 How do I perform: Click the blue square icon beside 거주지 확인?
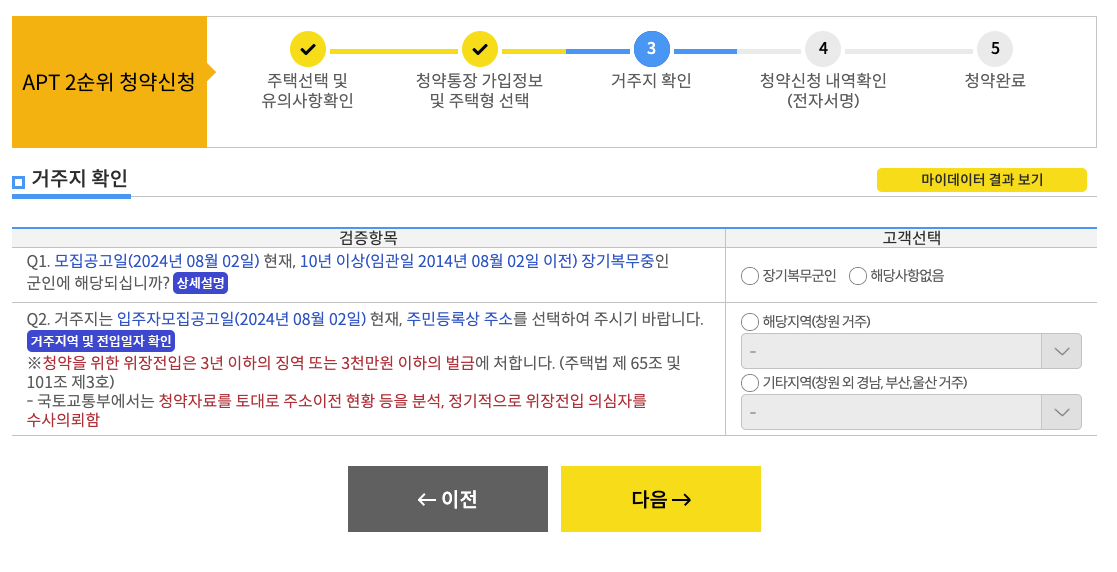coord(19,182)
